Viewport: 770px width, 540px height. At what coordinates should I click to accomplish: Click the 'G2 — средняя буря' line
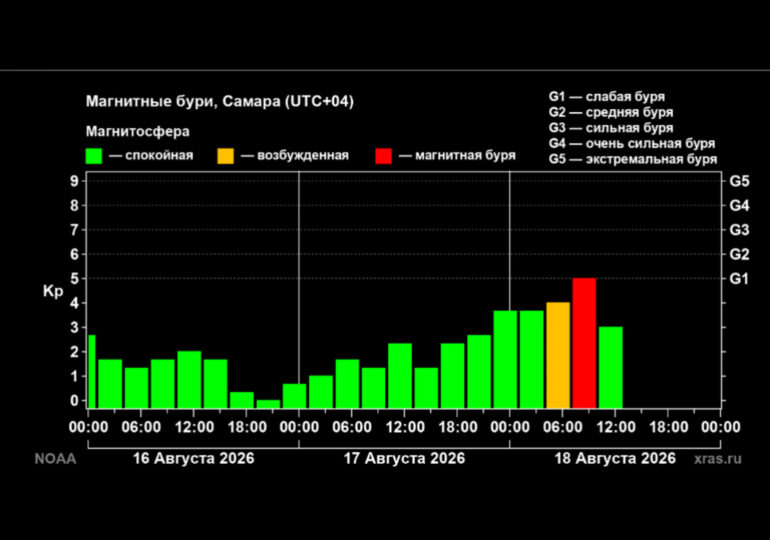pyautogui.click(x=611, y=112)
